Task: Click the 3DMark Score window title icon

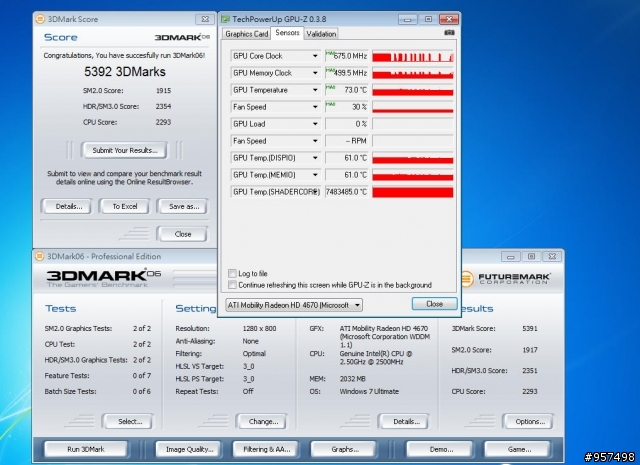Action: [x=40, y=19]
